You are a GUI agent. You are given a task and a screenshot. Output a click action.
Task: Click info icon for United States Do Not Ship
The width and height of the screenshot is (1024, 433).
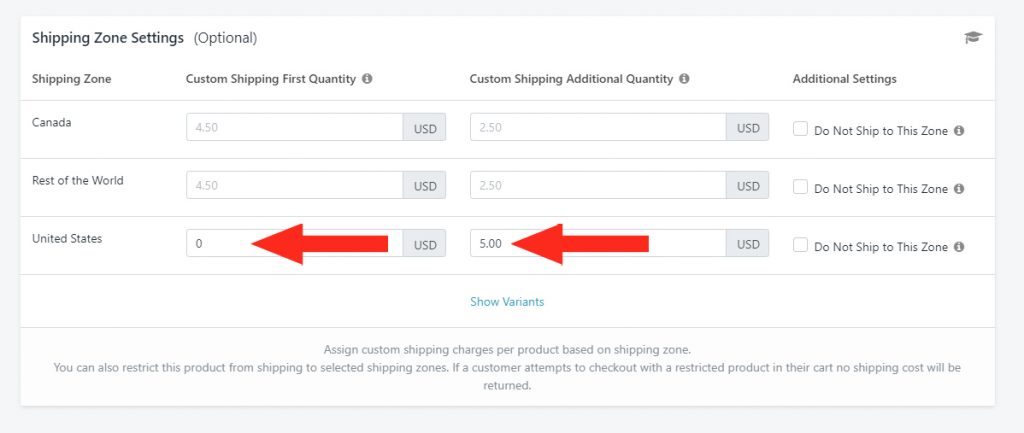click(959, 247)
